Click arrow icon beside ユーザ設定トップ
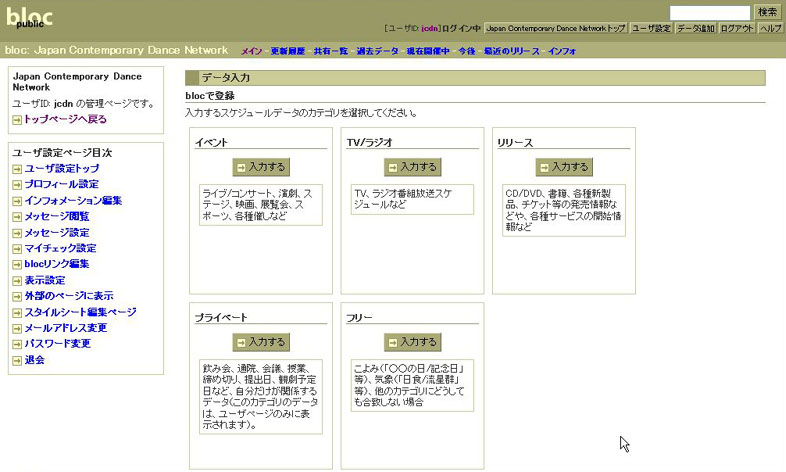Screen dimensions: 786x472 point(17,169)
